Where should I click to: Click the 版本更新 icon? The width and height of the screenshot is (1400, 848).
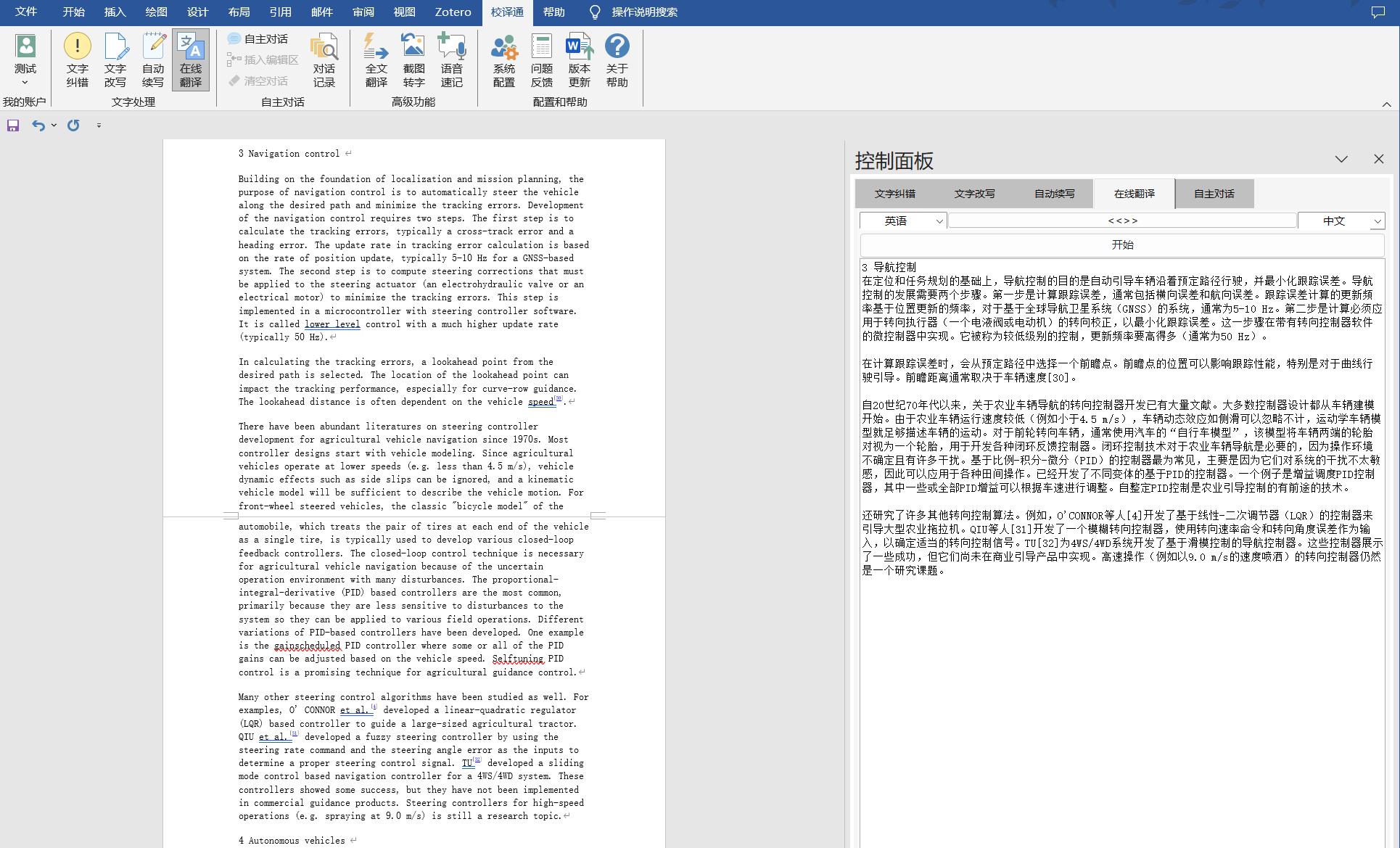pyautogui.click(x=580, y=60)
